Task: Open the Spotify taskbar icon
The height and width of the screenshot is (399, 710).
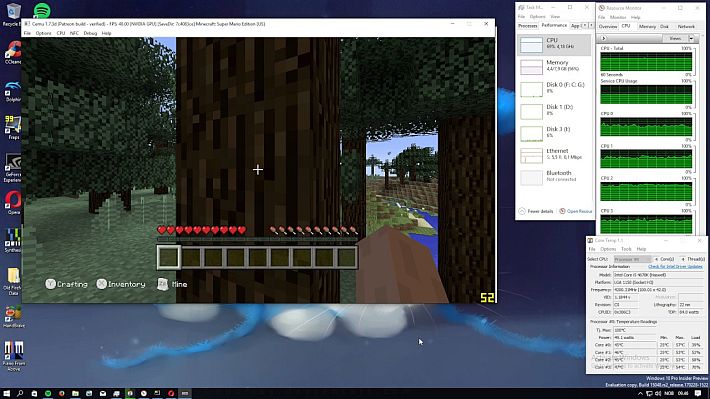Action: [48, 393]
